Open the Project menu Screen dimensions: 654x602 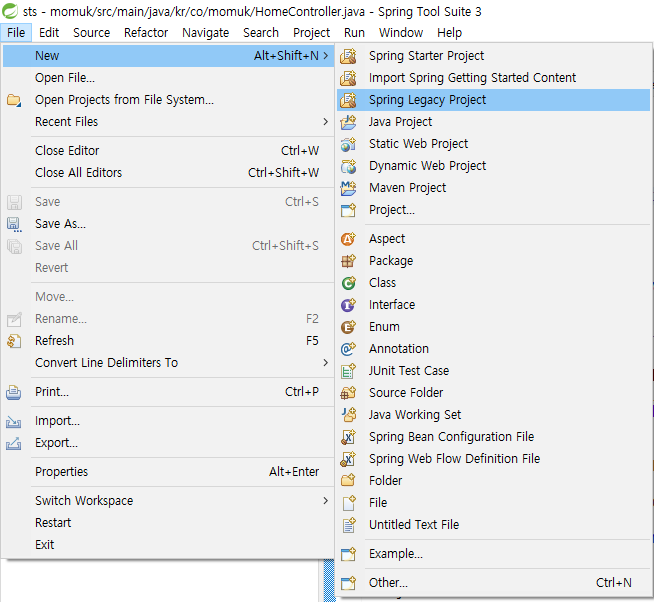311,33
